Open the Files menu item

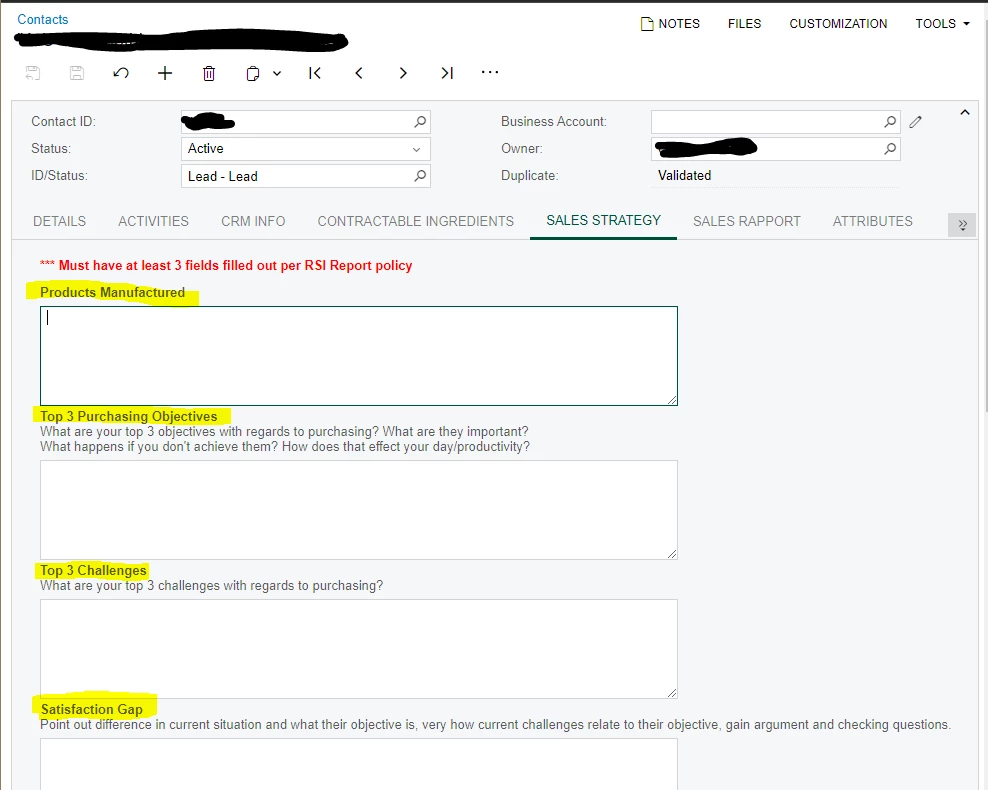744,24
